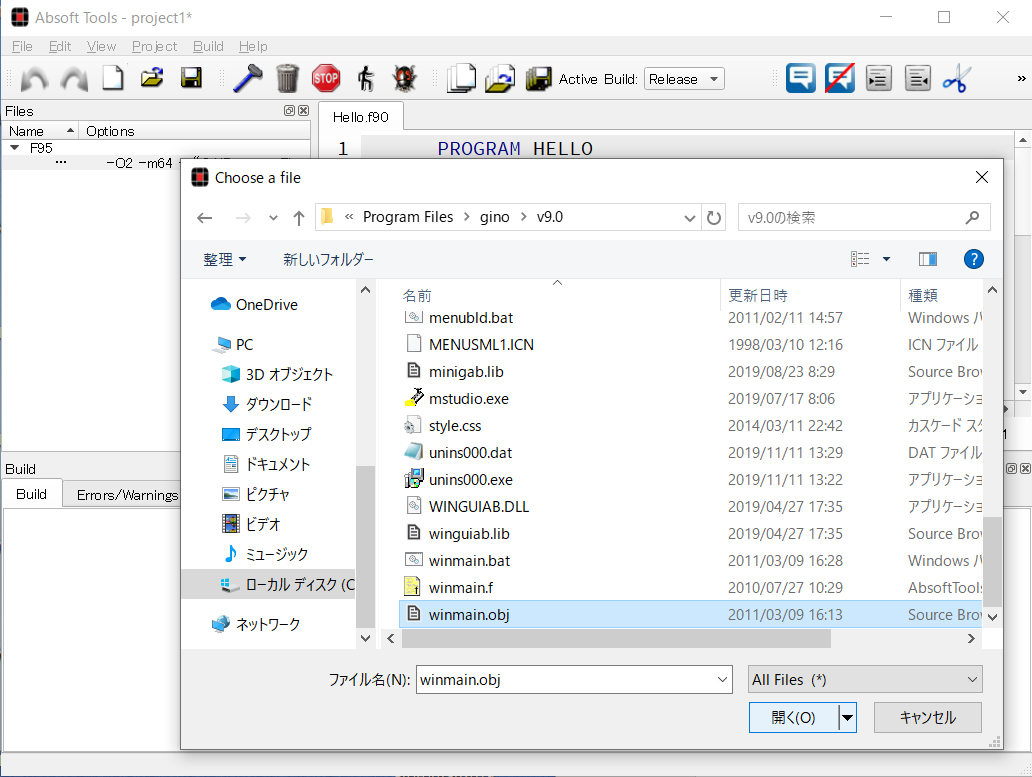Click the search magnifier in dialog
This screenshot has height=777, width=1032.
click(972, 217)
